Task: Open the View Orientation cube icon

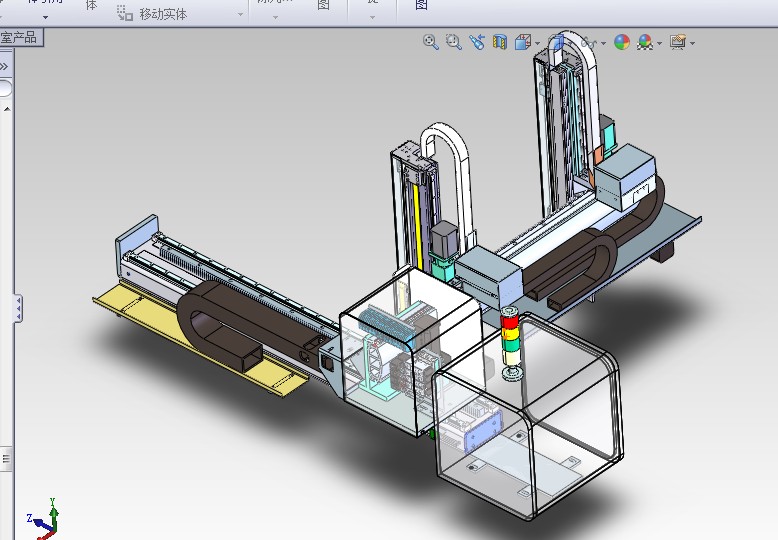Action: pyautogui.click(x=523, y=42)
